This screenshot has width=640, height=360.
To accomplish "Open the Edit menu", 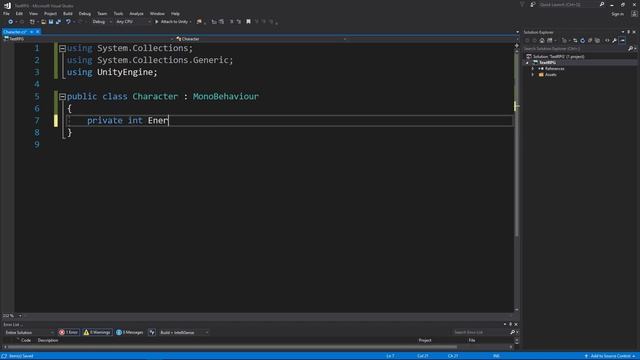I will tap(19, 13).
